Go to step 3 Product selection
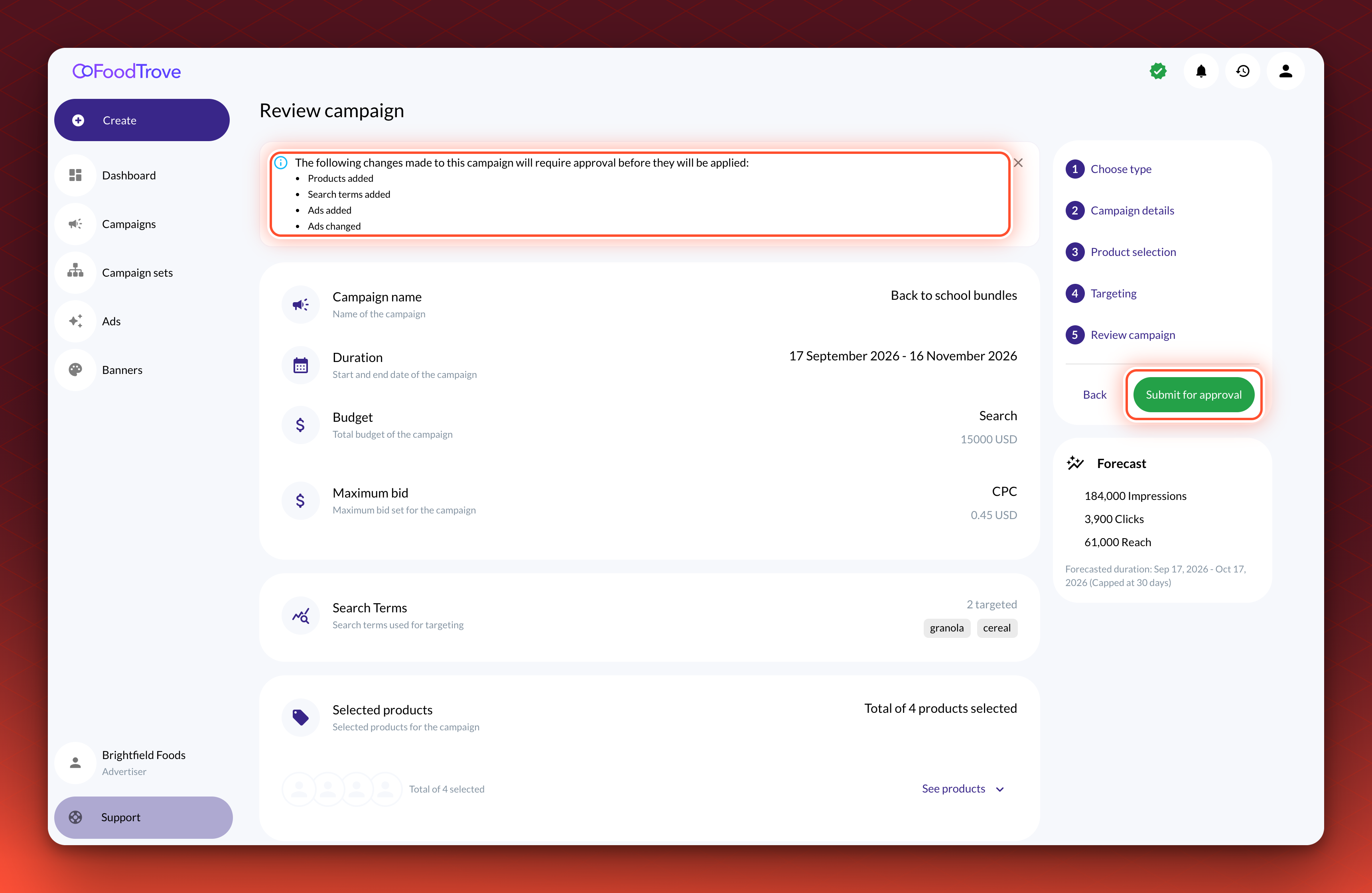Viewport: 1372px width, 893px height. coord(1121,252)
